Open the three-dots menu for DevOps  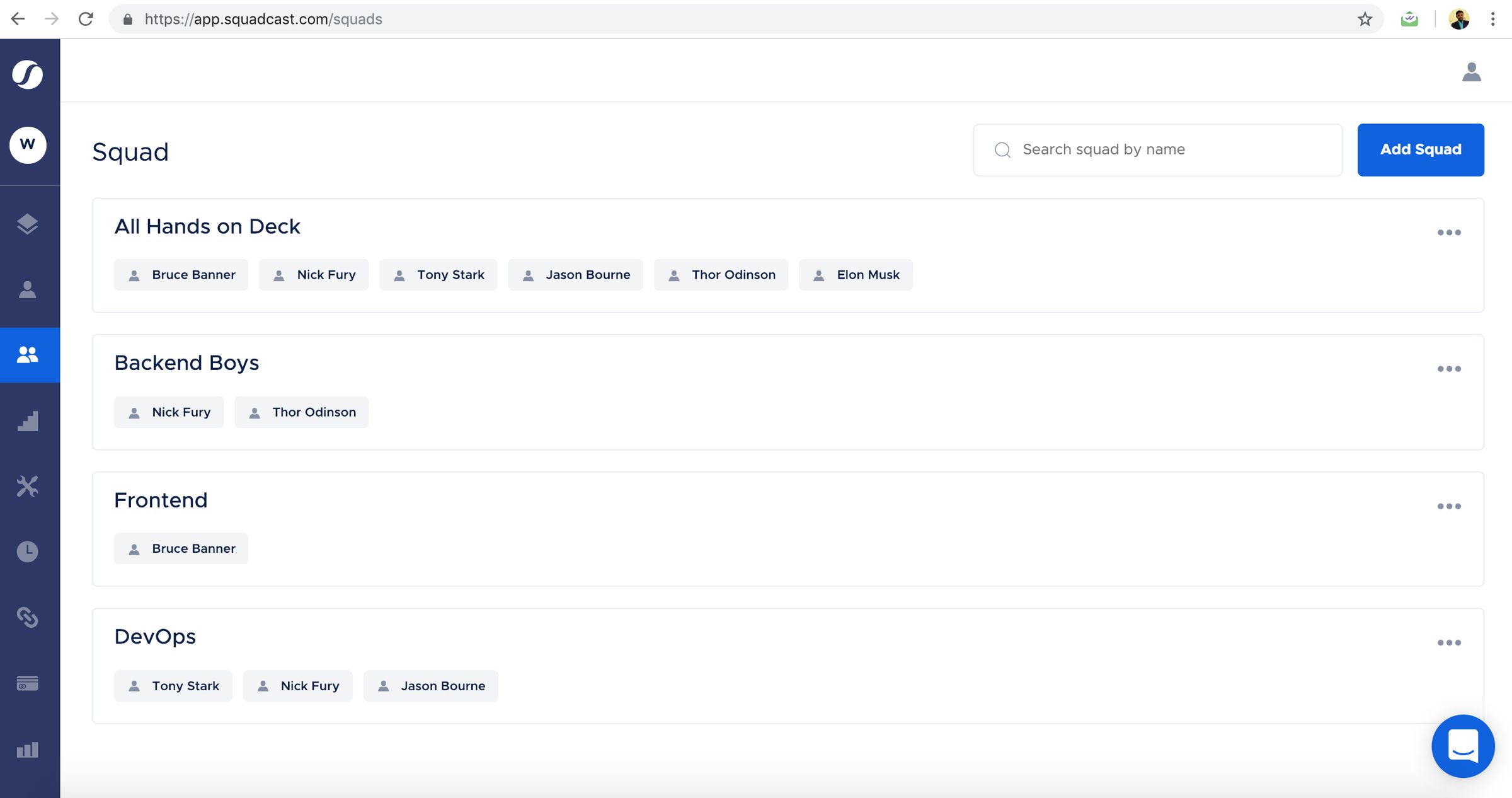(x=1449, y=643)
